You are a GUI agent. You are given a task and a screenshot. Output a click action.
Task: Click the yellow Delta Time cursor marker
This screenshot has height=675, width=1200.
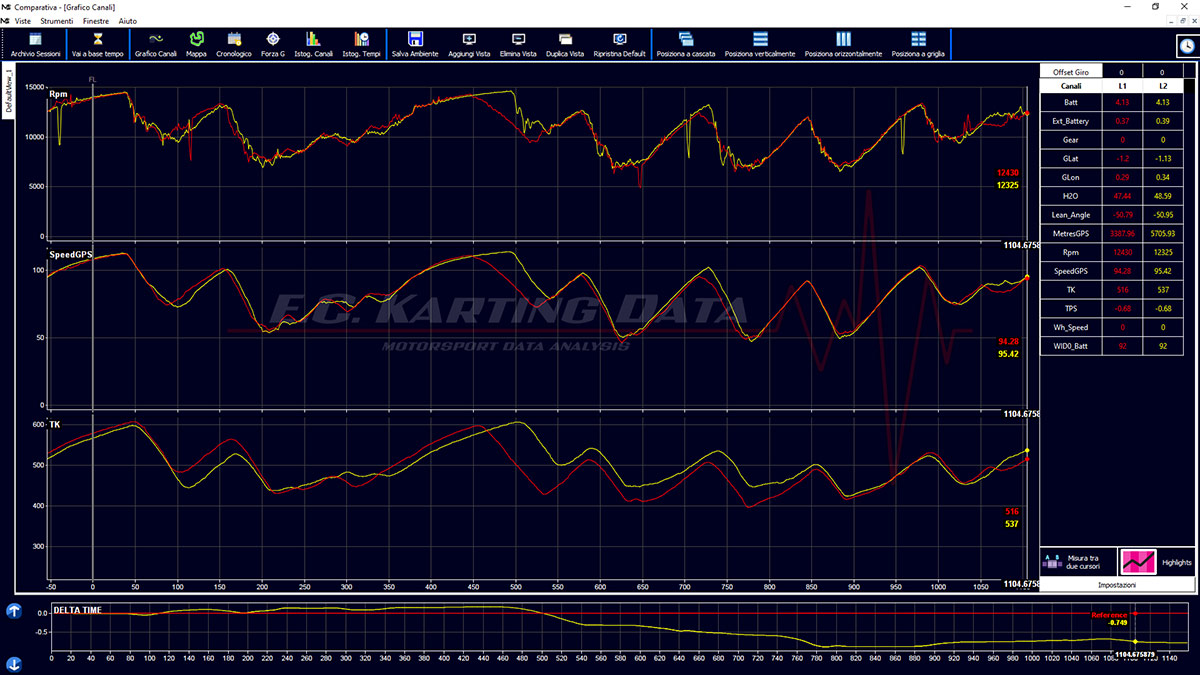click(1135, 641)
